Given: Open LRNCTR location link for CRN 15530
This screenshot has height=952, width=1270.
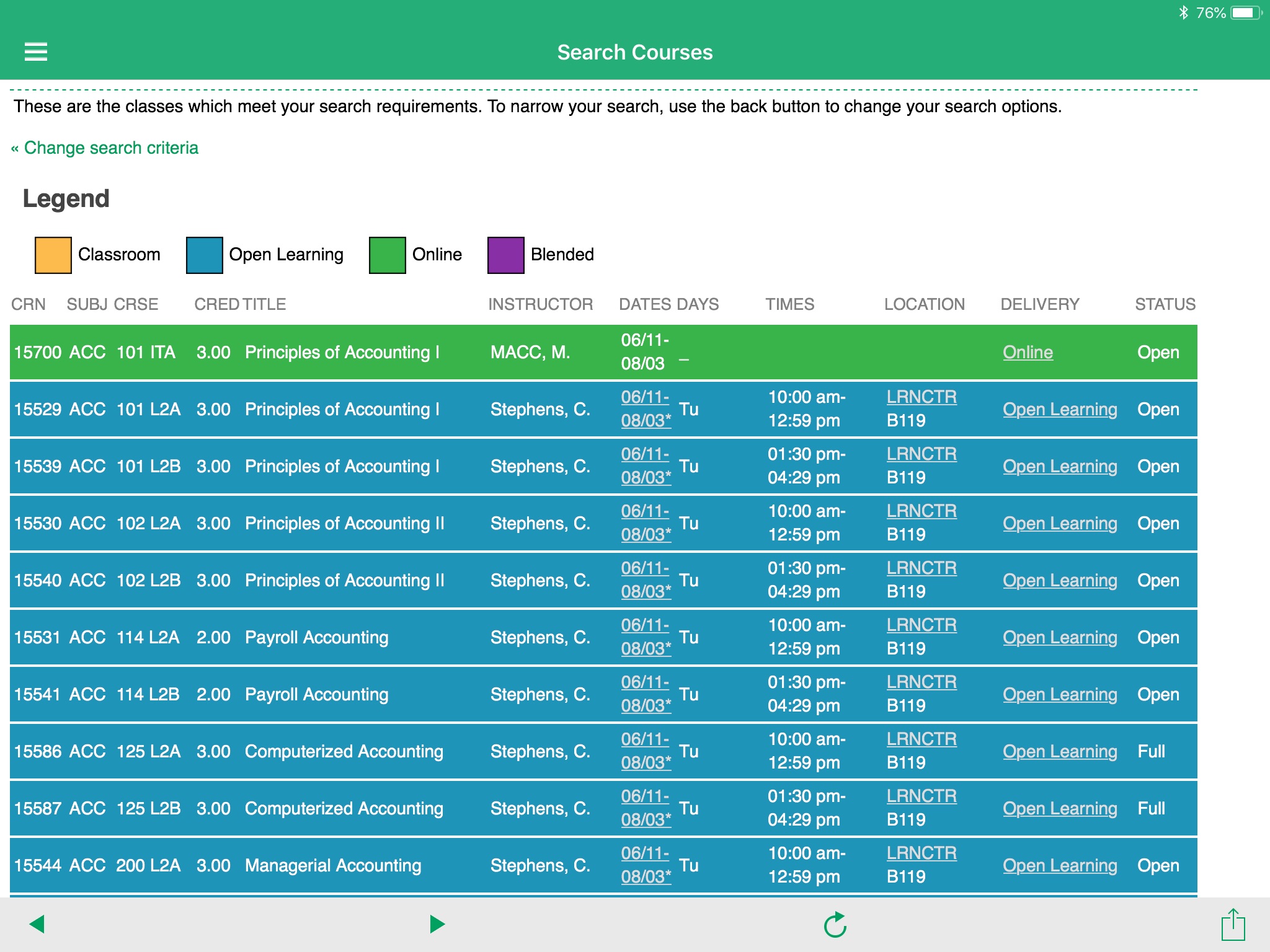Looking at the screenshot, I should click(x=921, y=511).
